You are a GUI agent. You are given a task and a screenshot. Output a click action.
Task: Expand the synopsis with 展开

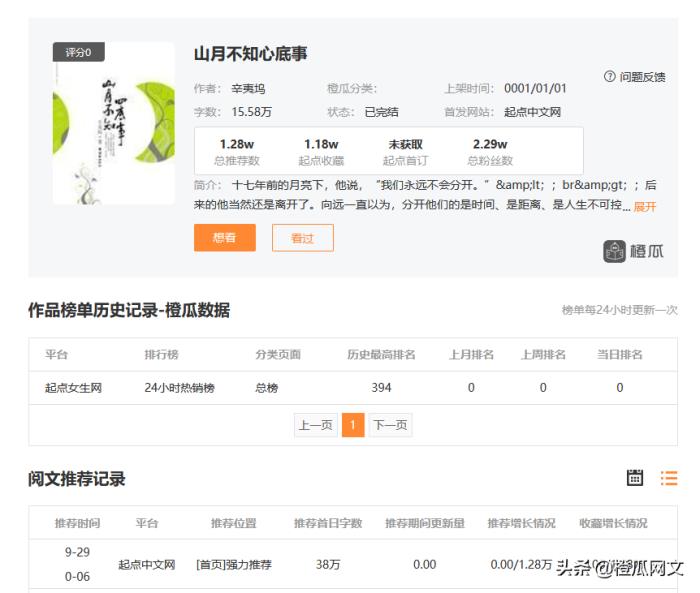click(645, 207)
